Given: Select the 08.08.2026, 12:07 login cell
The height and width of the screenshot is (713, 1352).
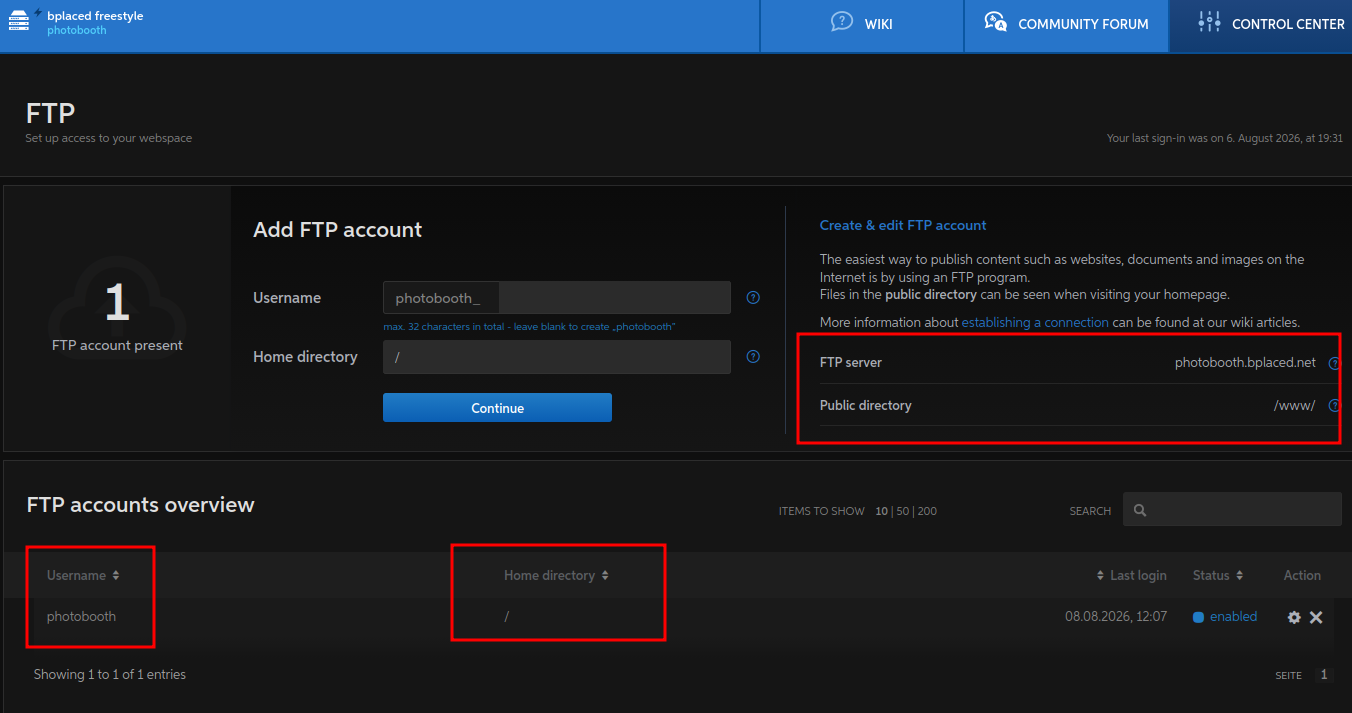Looking at the screenshot, I should click(x=1116, y=616).
